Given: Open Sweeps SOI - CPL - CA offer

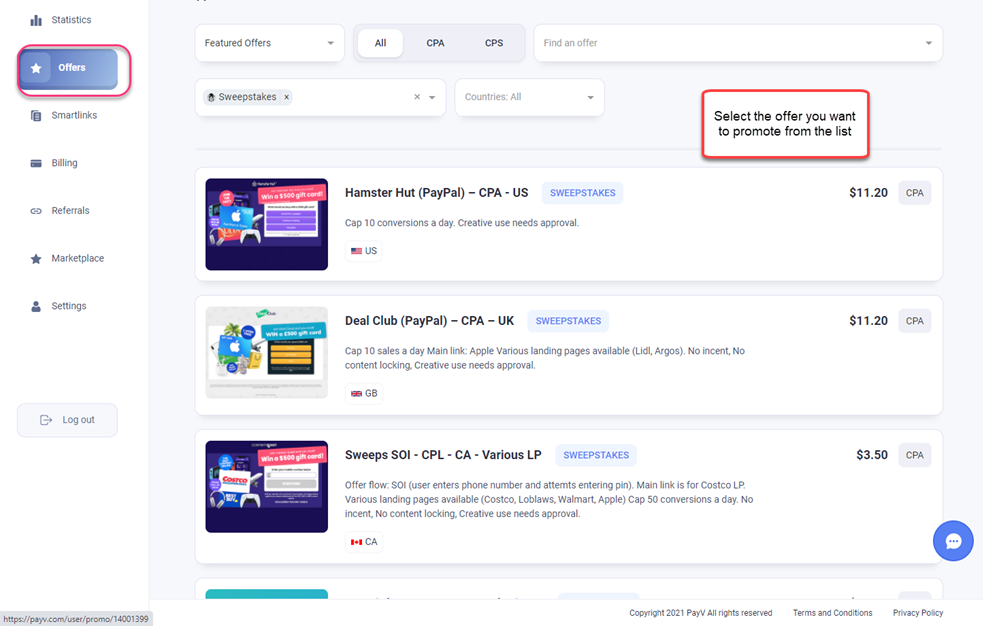Looking at the screenshot, I should click(x=443, y=455).
